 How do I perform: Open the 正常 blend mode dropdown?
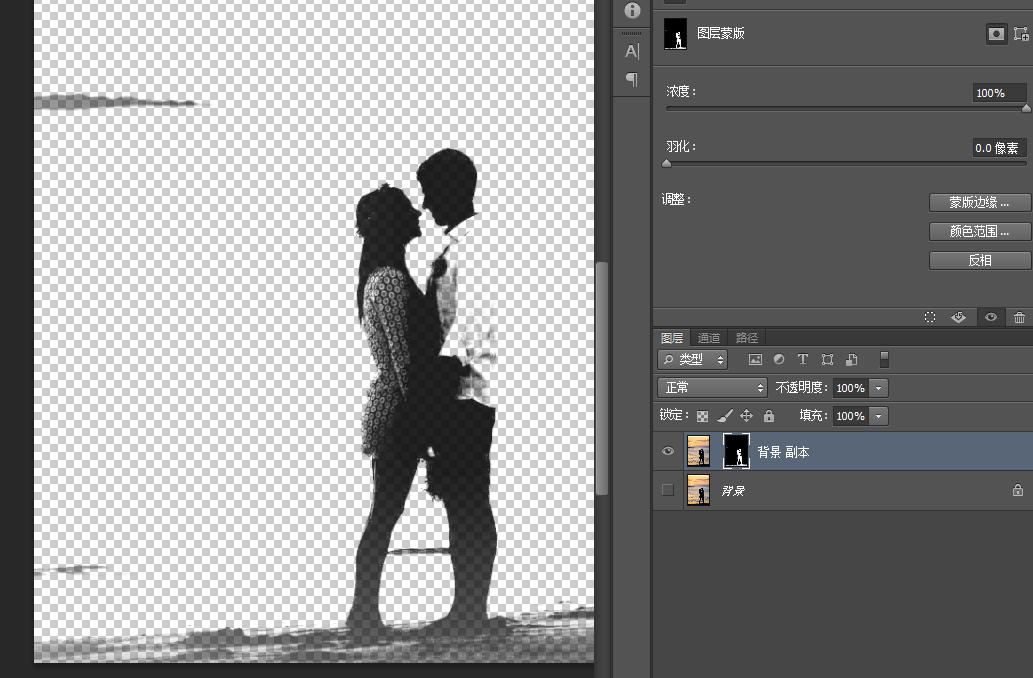pyautogui.click(x=712, y=388)
